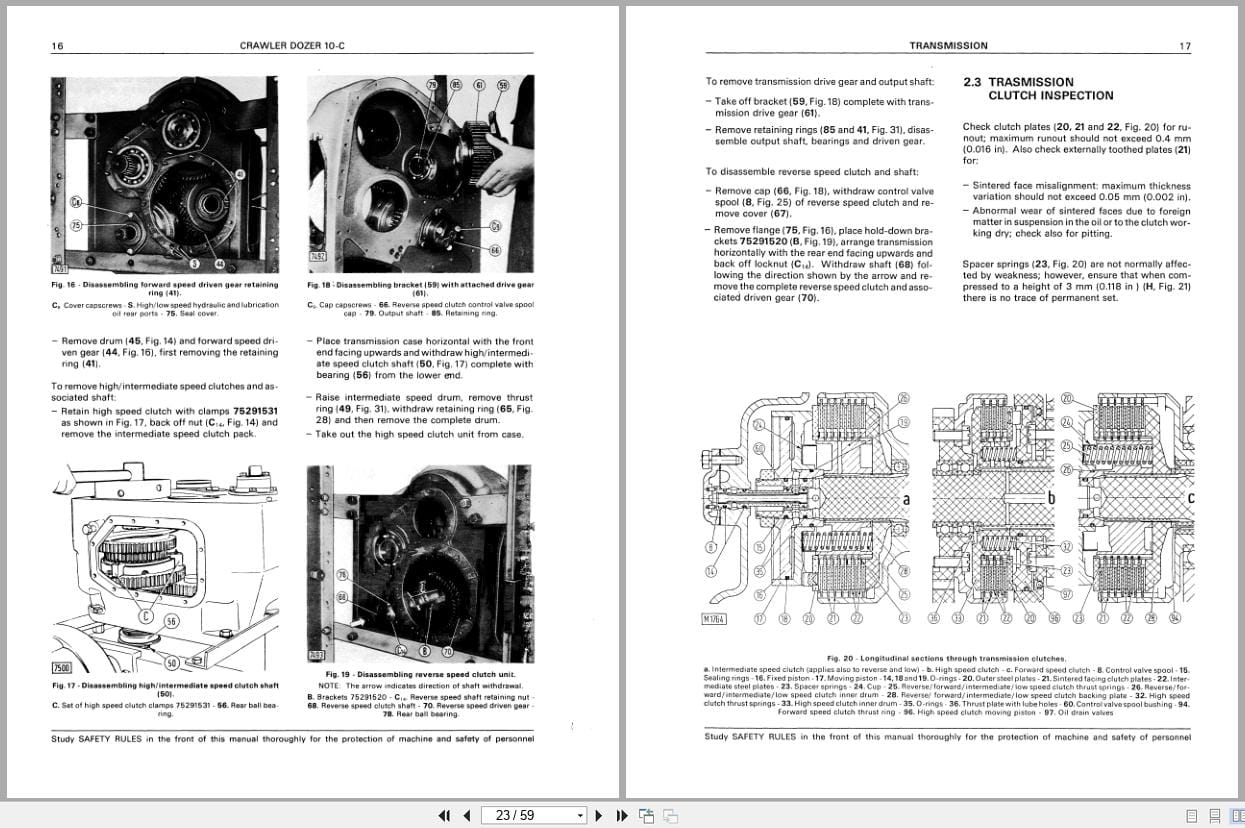Viewport: 1245px width, 828px height.
Task: Open the page number dropdown arrow
Action: tap(580, 816)
